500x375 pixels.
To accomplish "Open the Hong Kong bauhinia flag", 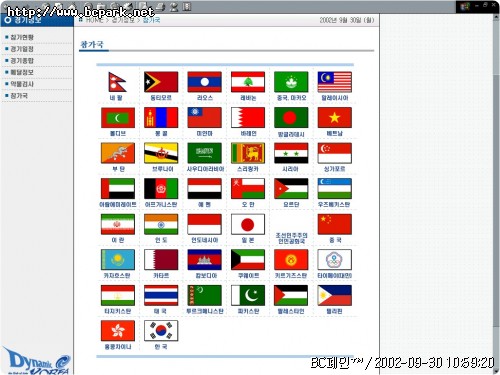I will [118, 331].
